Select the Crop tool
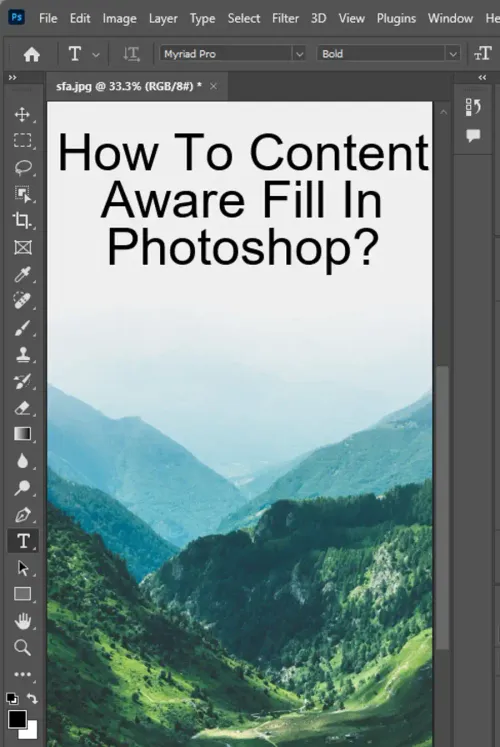 coord(22,220)
